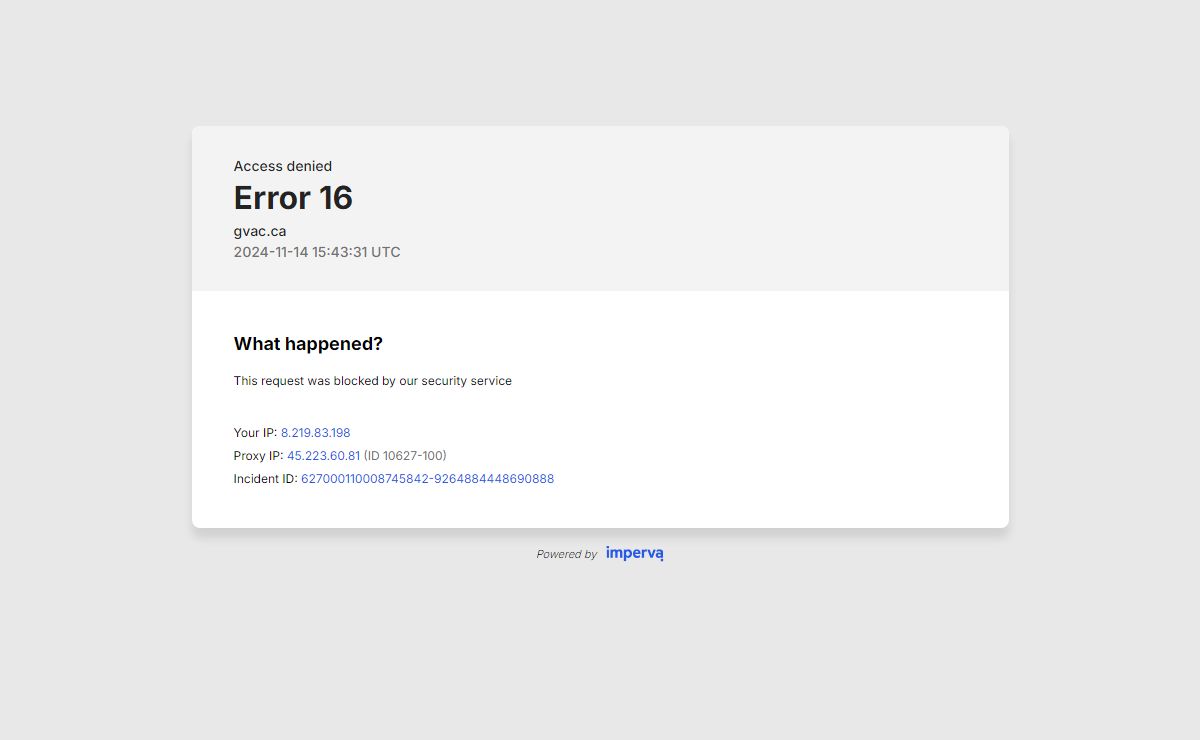Click the 'What happened?' heading

[308, 344]
